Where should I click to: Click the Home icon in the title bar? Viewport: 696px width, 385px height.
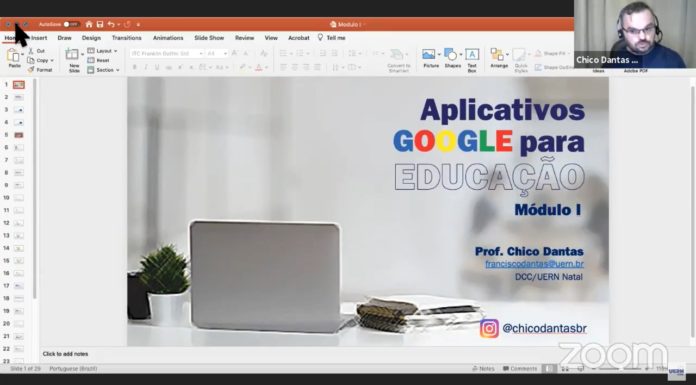click(x=89, y=24)
